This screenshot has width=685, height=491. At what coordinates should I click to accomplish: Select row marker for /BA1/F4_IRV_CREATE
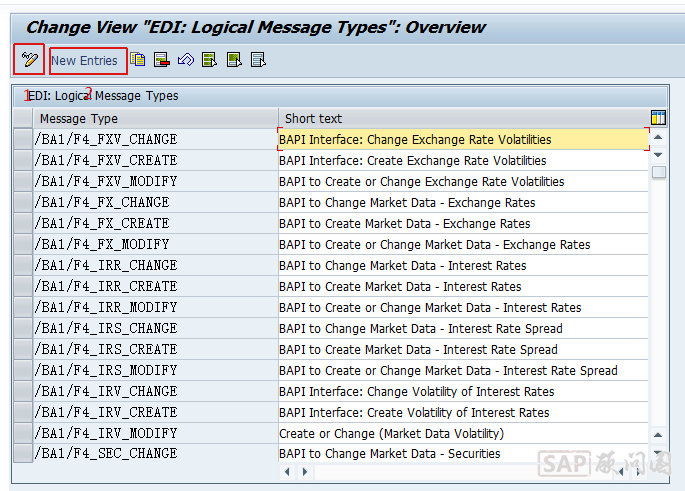tap(23, 413)
